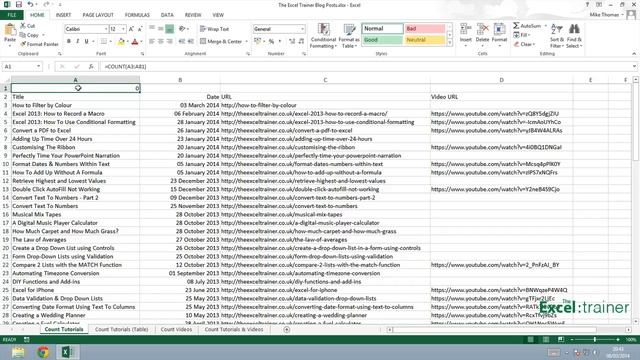Apply Percent Style format
The width and height of the screenshot is (640, 360).
point(271,41)
